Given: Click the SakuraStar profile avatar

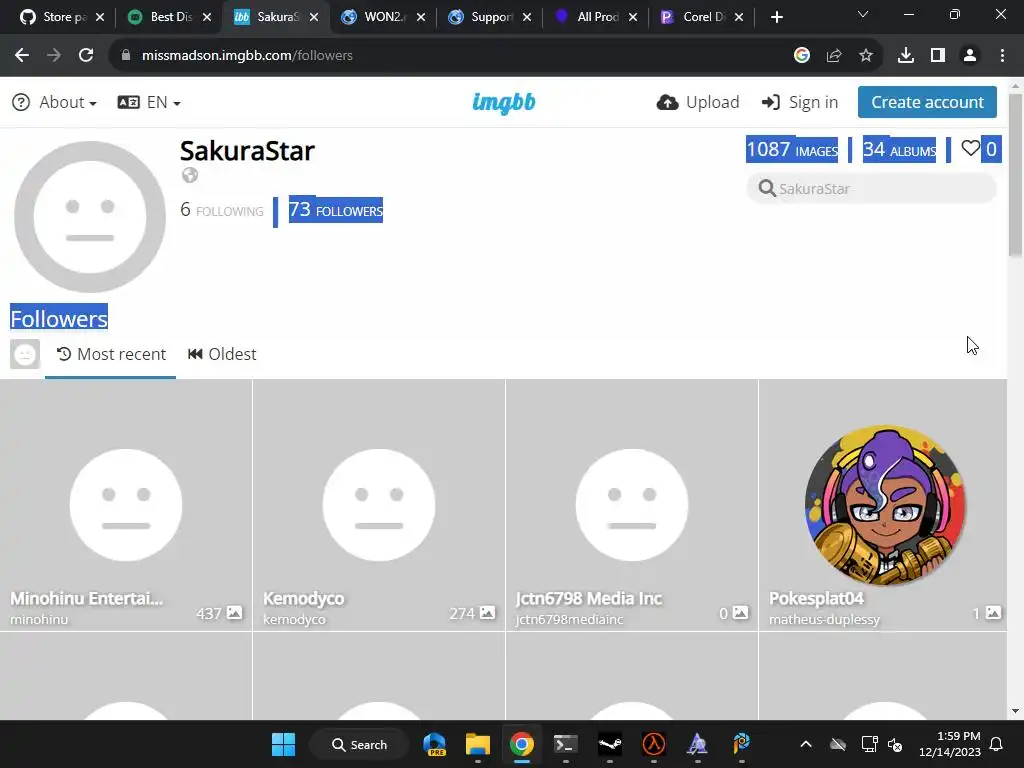Looking at the screenshot, I should coord(89,217).
